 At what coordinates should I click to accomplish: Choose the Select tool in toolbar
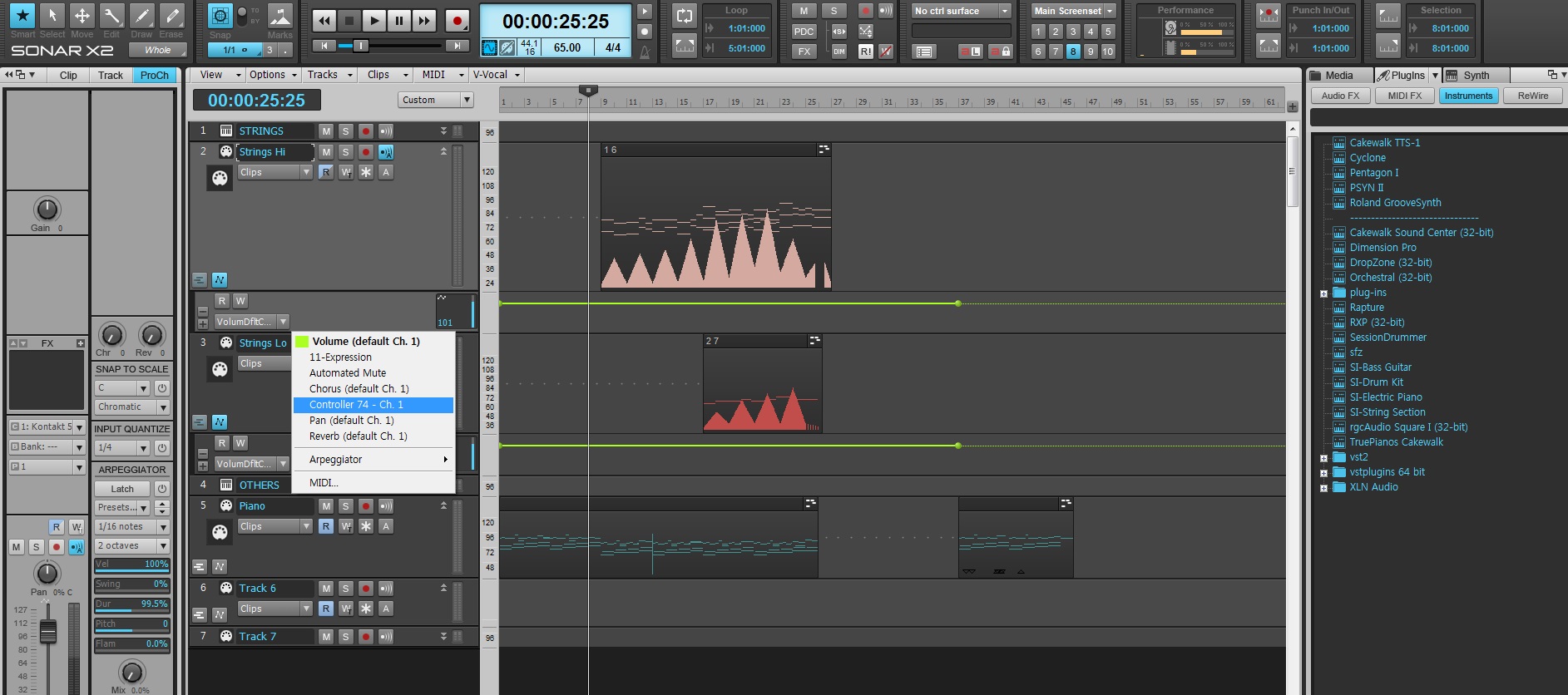52,15
